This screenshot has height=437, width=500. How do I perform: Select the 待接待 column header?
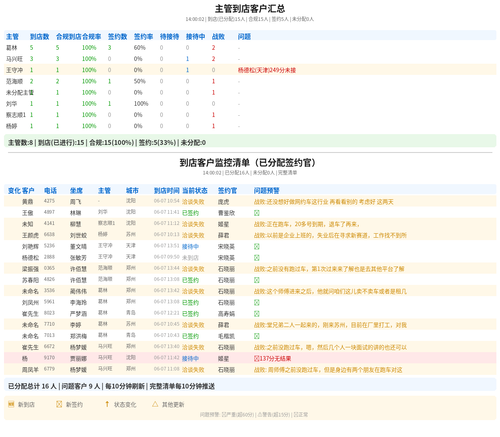pyautogui.click(x=170, y=37)
